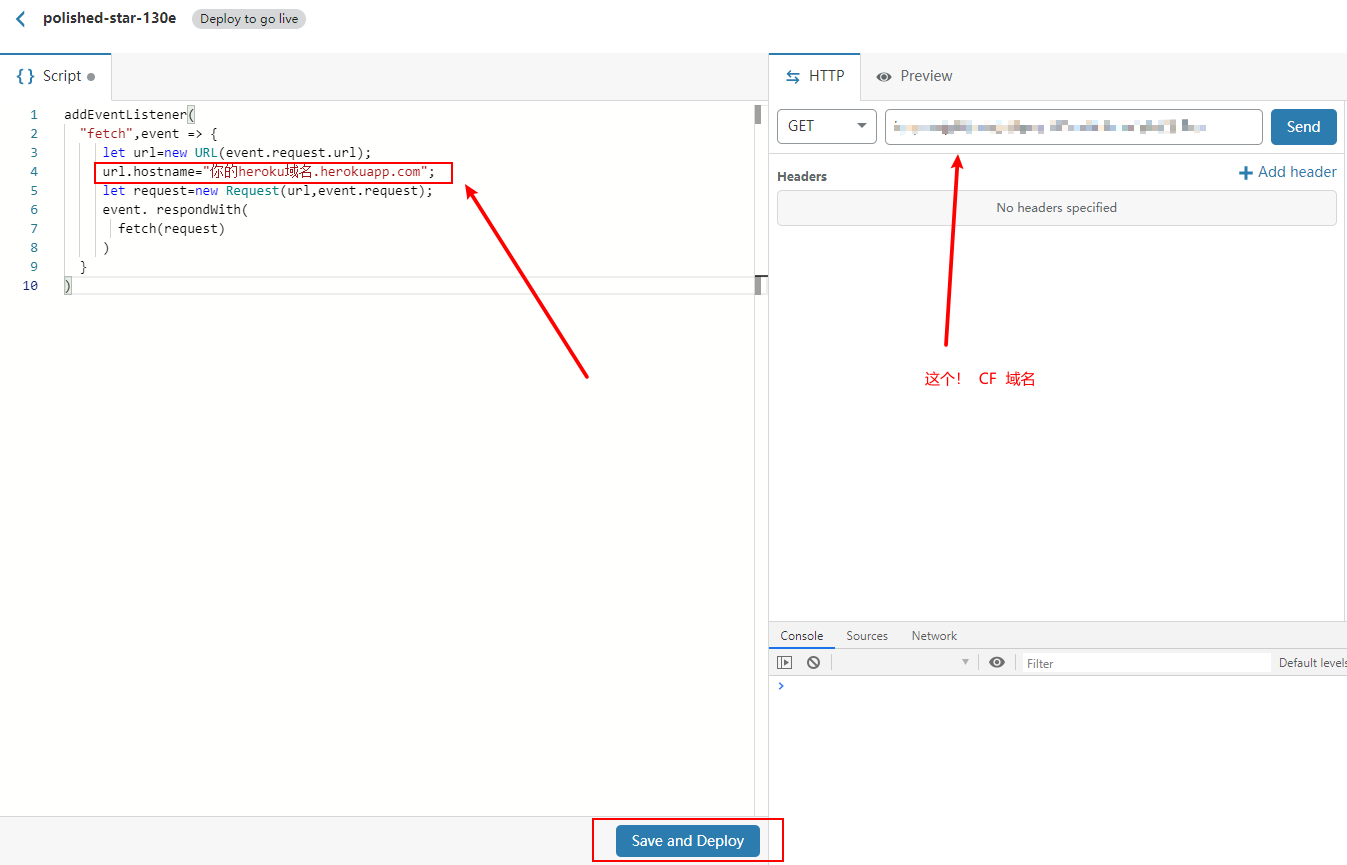
Task: Click the console prompt chevron
Action: coord(781,686)
